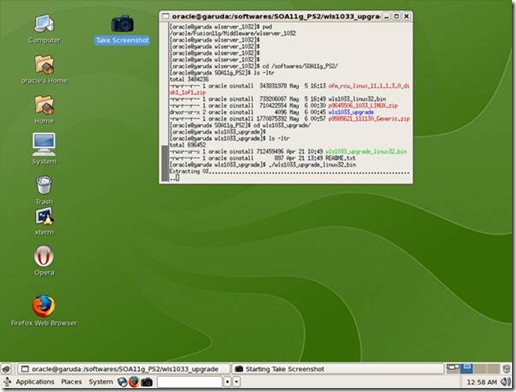
Task: Open the Places menu
Action: [71, 382]
